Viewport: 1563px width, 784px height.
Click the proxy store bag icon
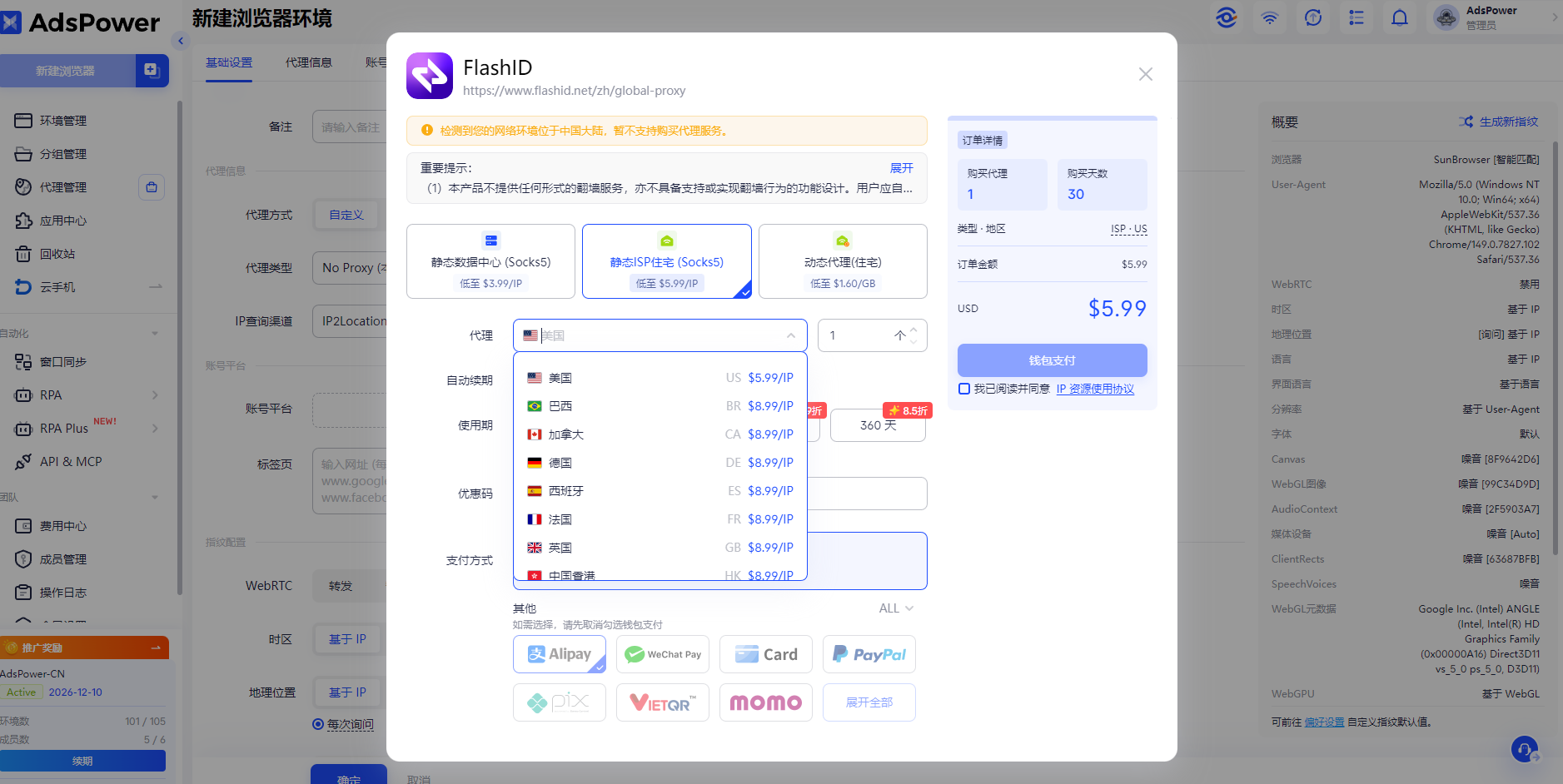152,187
